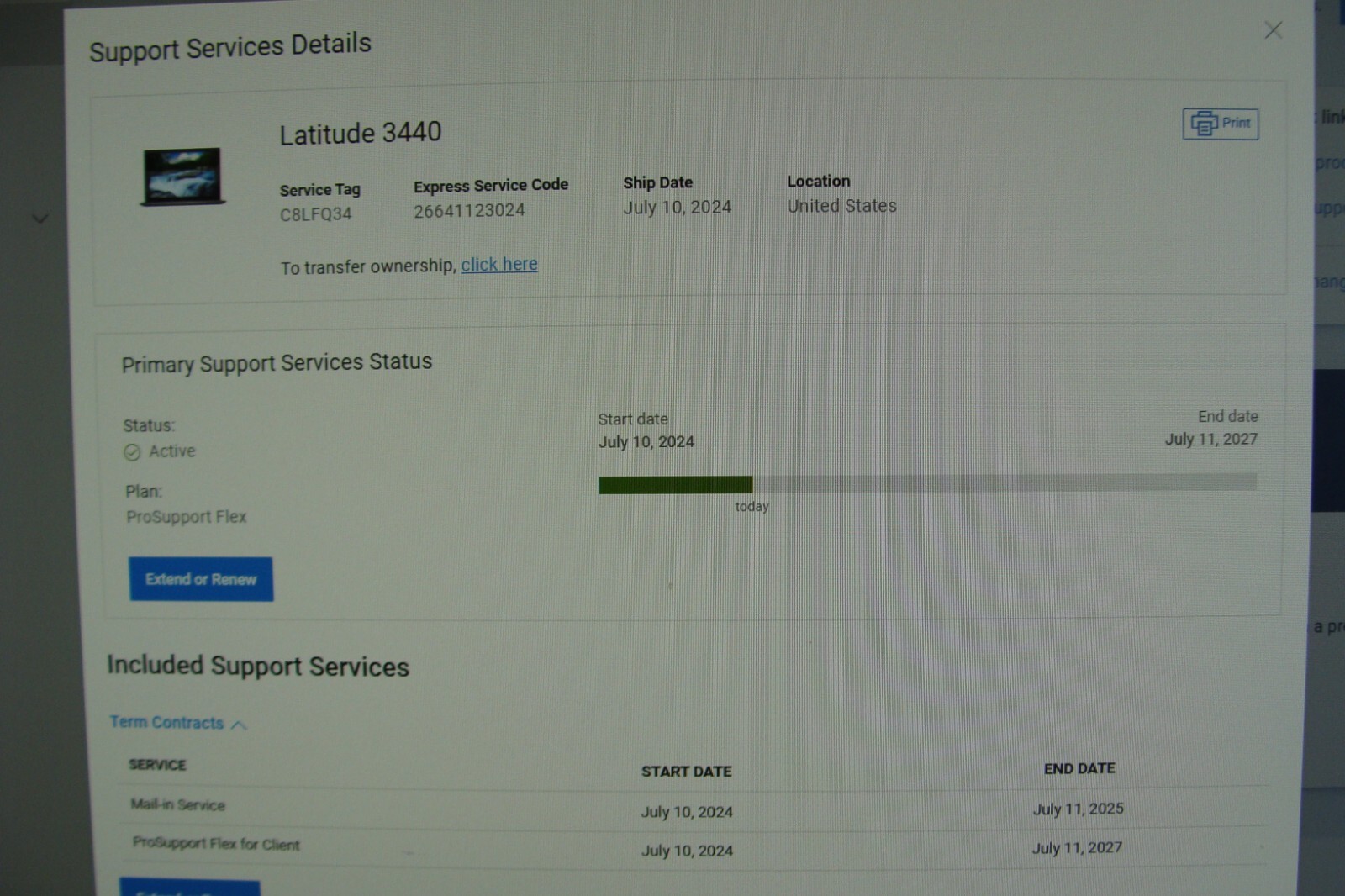Click the Primary Support Services Status heading

point(277,363)
